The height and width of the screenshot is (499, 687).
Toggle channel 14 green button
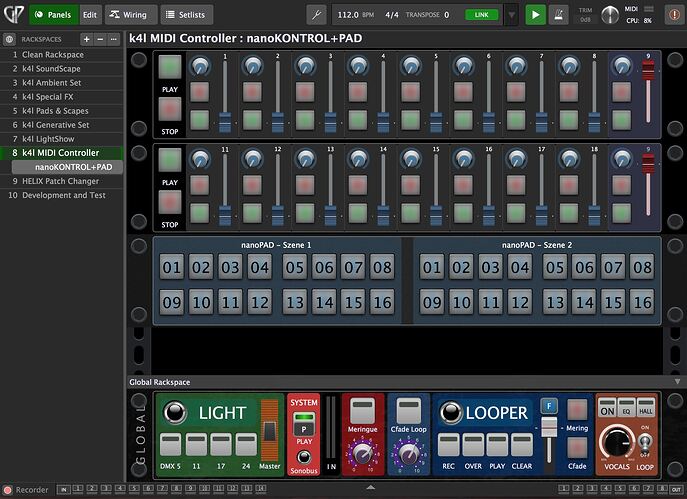coord(358,212)
